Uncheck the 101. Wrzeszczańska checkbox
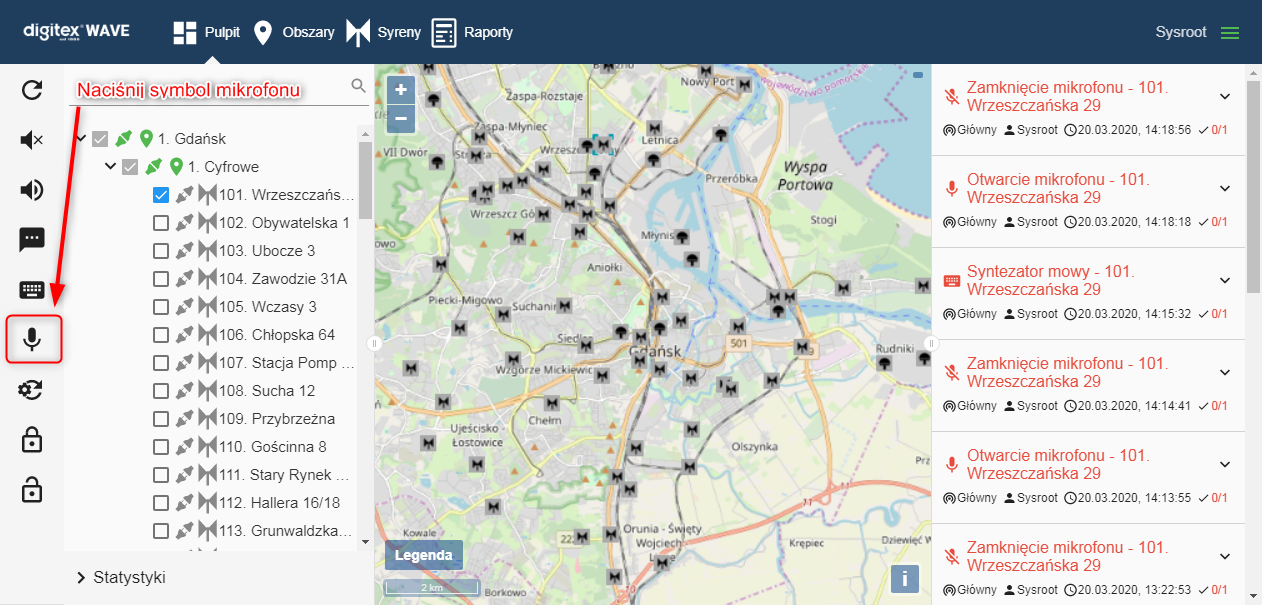The image size is (1262, 605). (161, 195)
